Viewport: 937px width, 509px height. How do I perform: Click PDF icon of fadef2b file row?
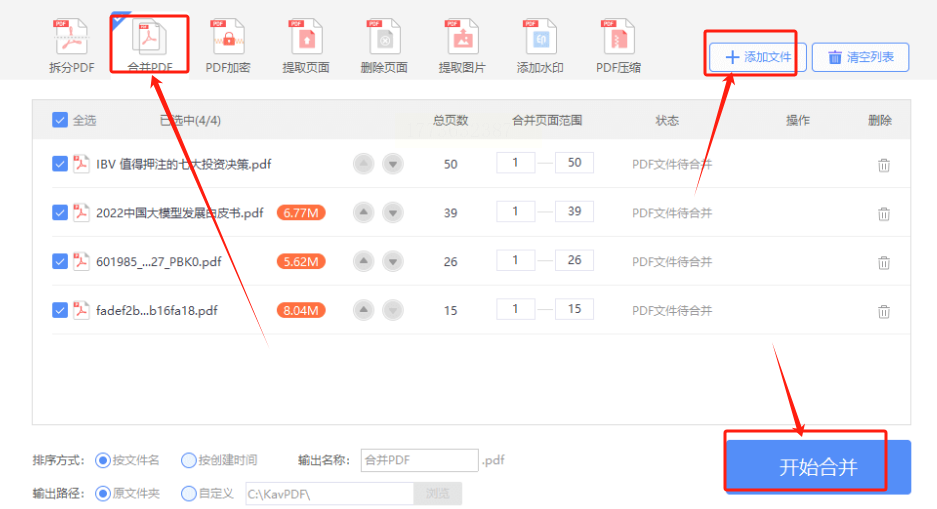coord(81,309)
